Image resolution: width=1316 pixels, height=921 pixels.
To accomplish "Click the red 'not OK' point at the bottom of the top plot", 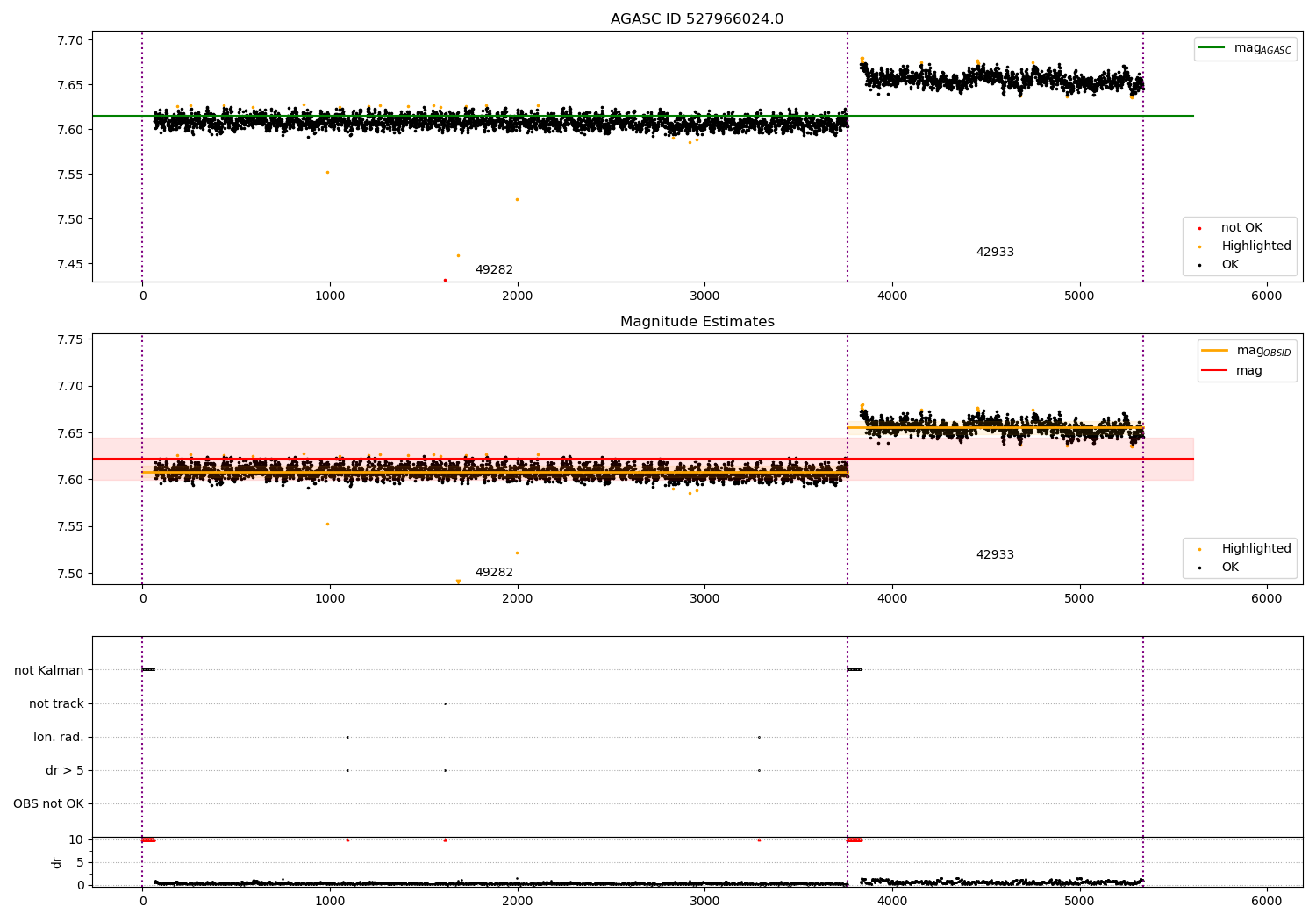I will pyautogui.click(x=445, y=280).
